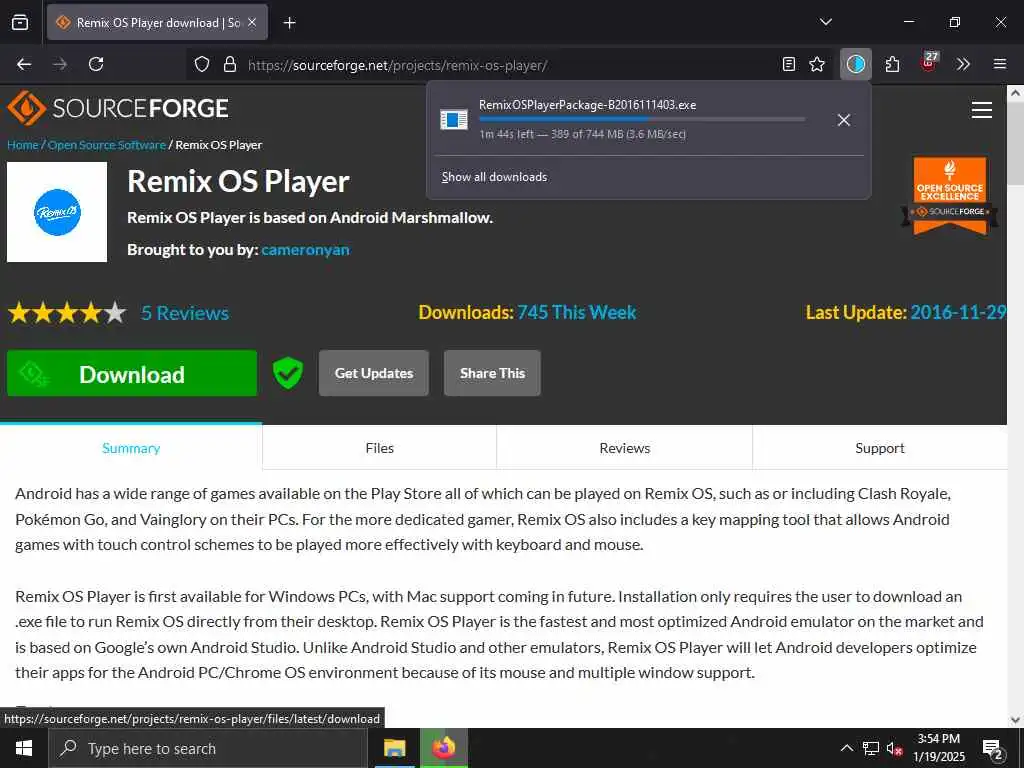Open a new tab with plus button

289,23
